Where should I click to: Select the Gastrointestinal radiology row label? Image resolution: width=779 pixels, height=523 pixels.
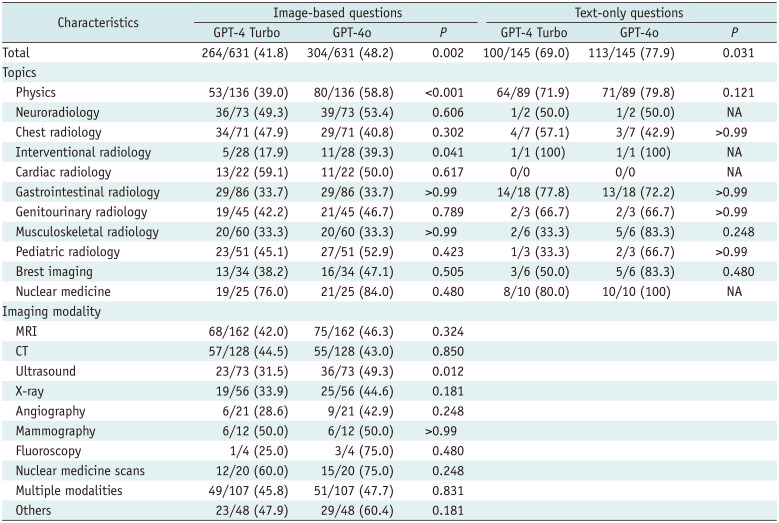(87, 192)
